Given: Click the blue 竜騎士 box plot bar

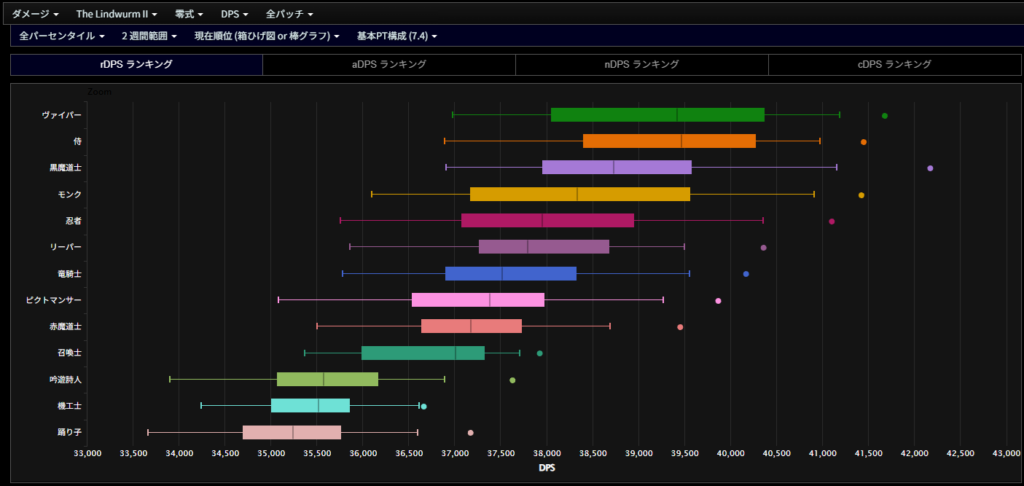Looking at the screenshot, I should [510, 273].
